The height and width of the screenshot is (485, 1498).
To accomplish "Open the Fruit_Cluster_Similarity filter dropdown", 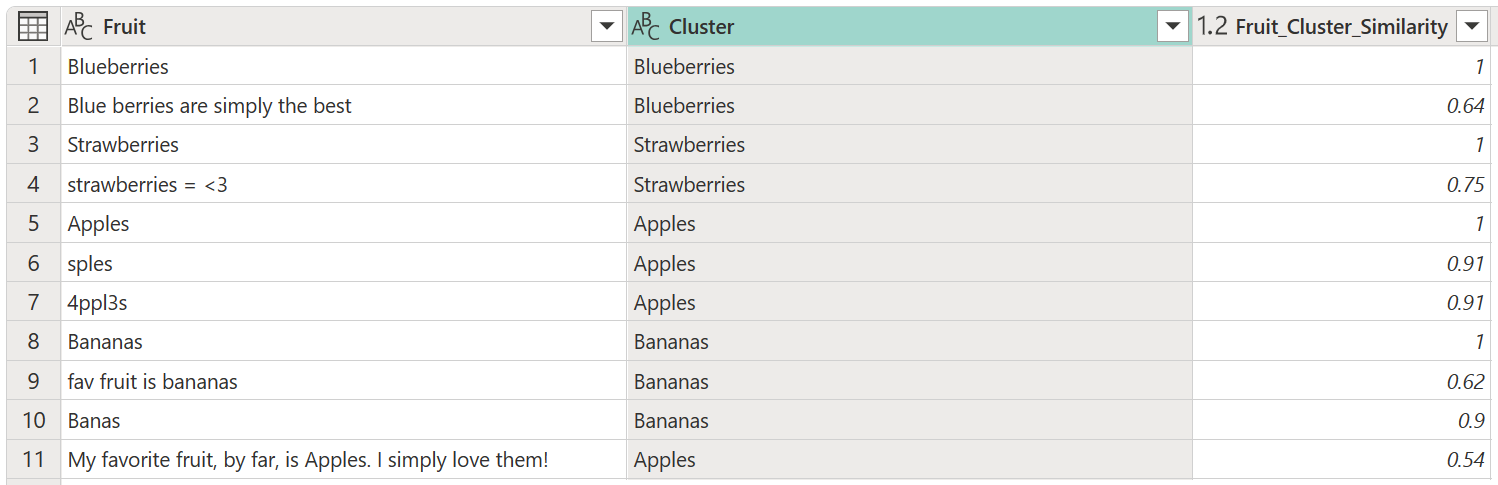I will (1472, 27).
